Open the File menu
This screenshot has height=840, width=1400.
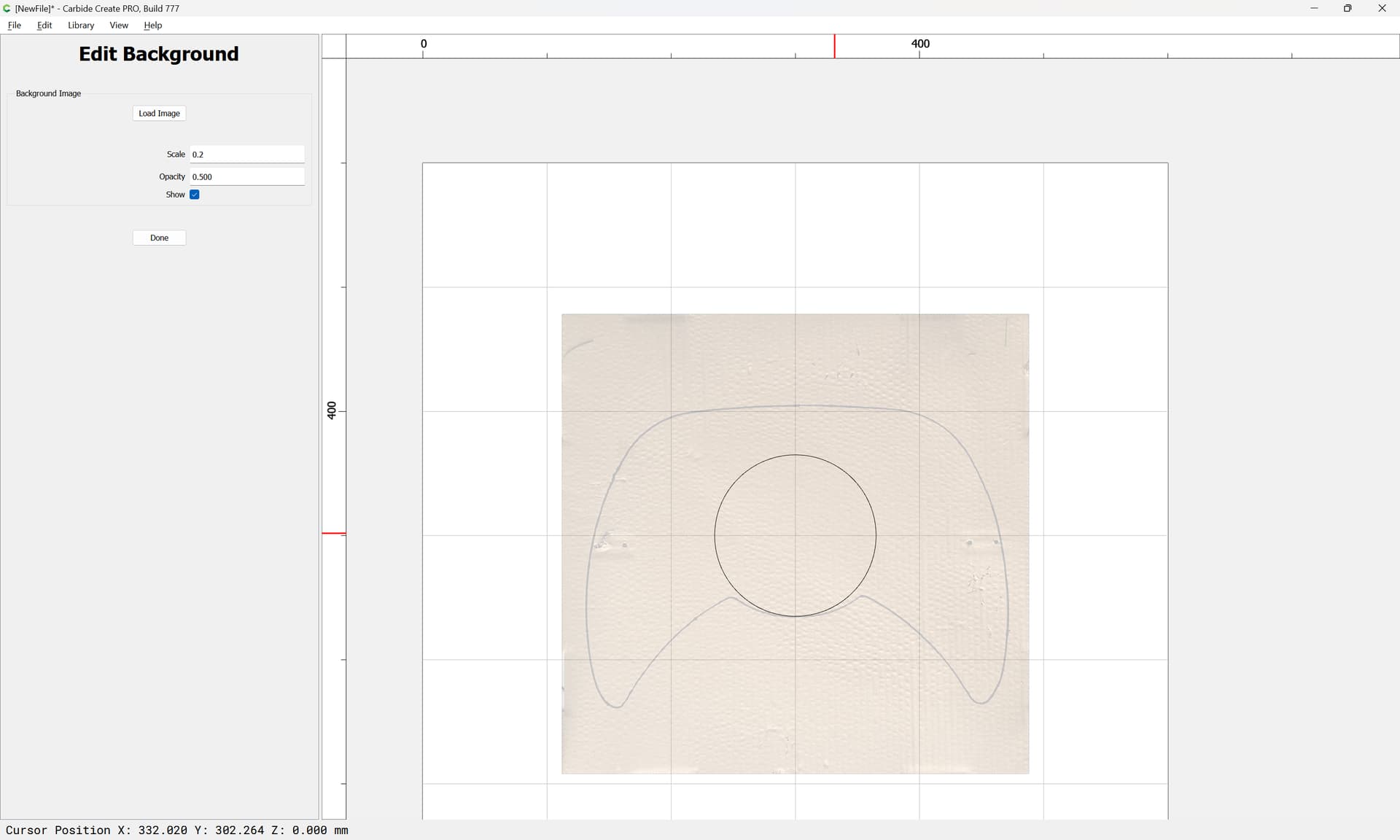click(x=15, y=25)
